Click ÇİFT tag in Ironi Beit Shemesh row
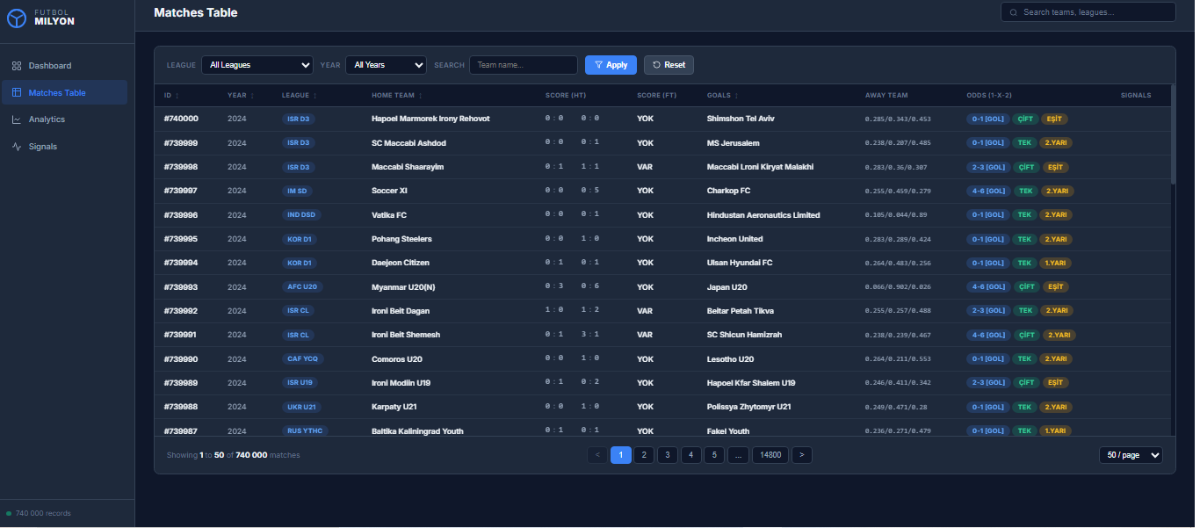The height and width of the screenshot is (528, 1200). tap(1025, 335)
